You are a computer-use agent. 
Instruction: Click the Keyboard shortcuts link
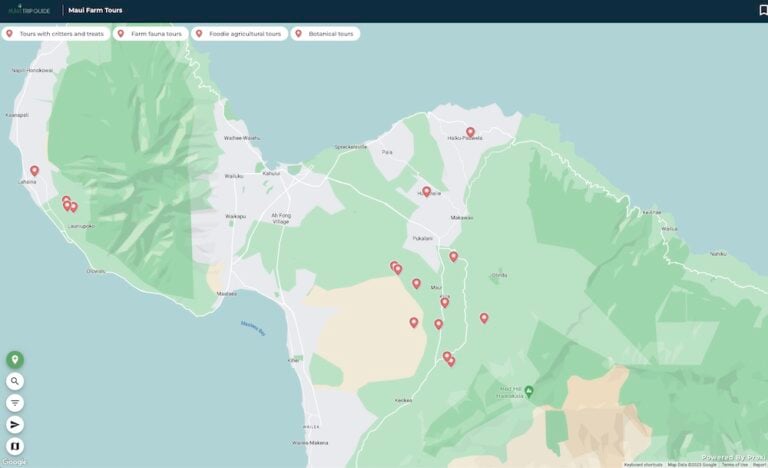coord(643,465)
